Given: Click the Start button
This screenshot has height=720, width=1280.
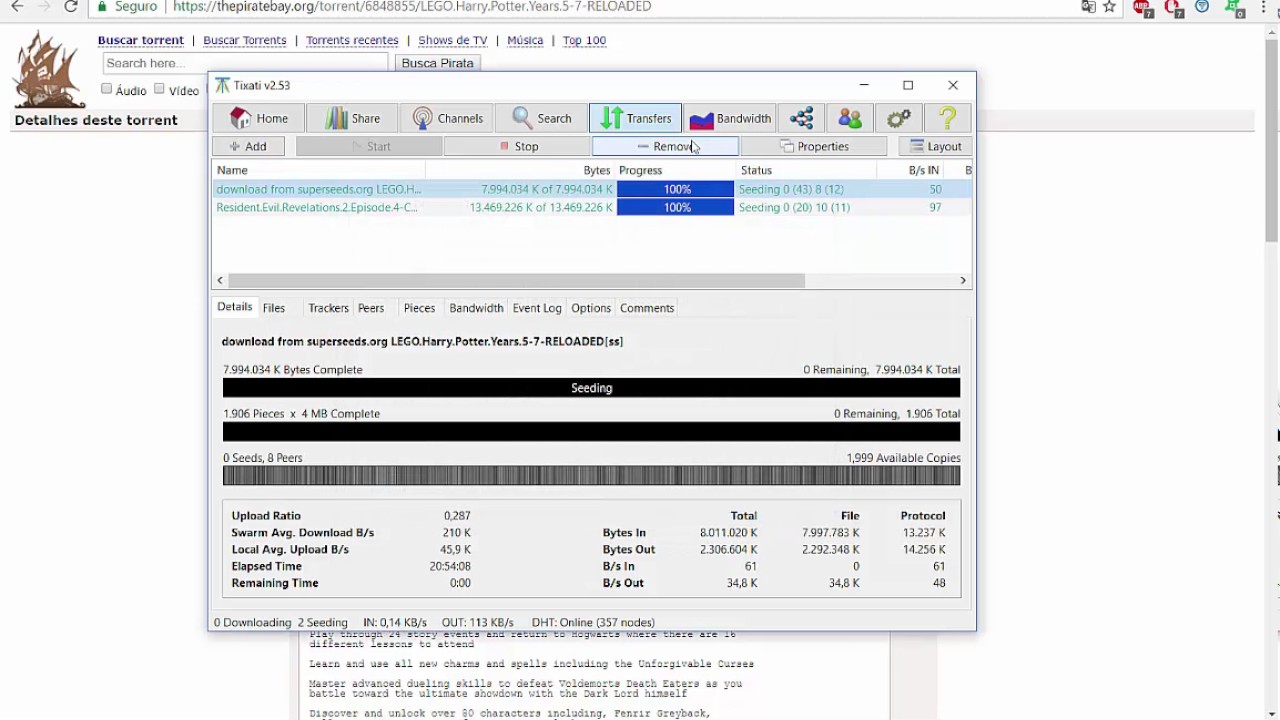Looking at the screenshot, I should [370, 146].
